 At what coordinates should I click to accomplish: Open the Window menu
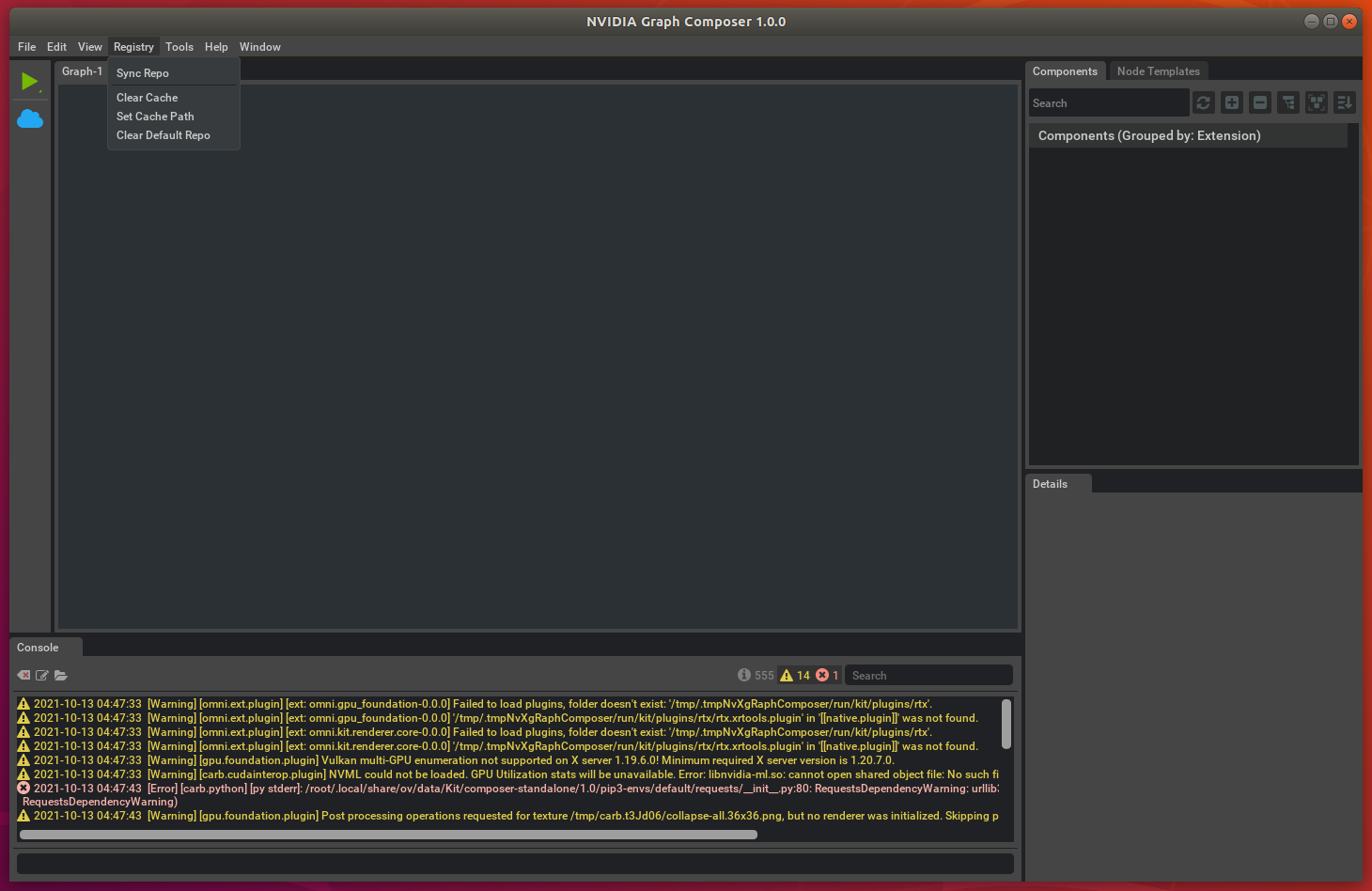[259, 47]
